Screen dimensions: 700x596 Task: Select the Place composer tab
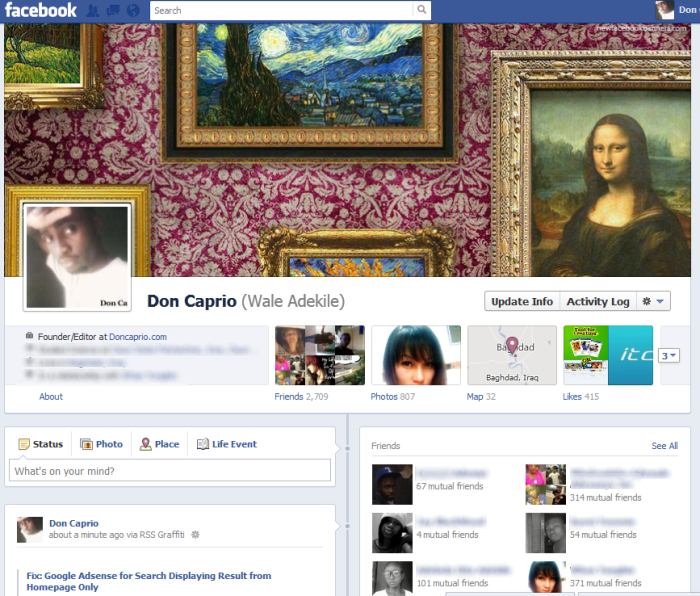159,444
